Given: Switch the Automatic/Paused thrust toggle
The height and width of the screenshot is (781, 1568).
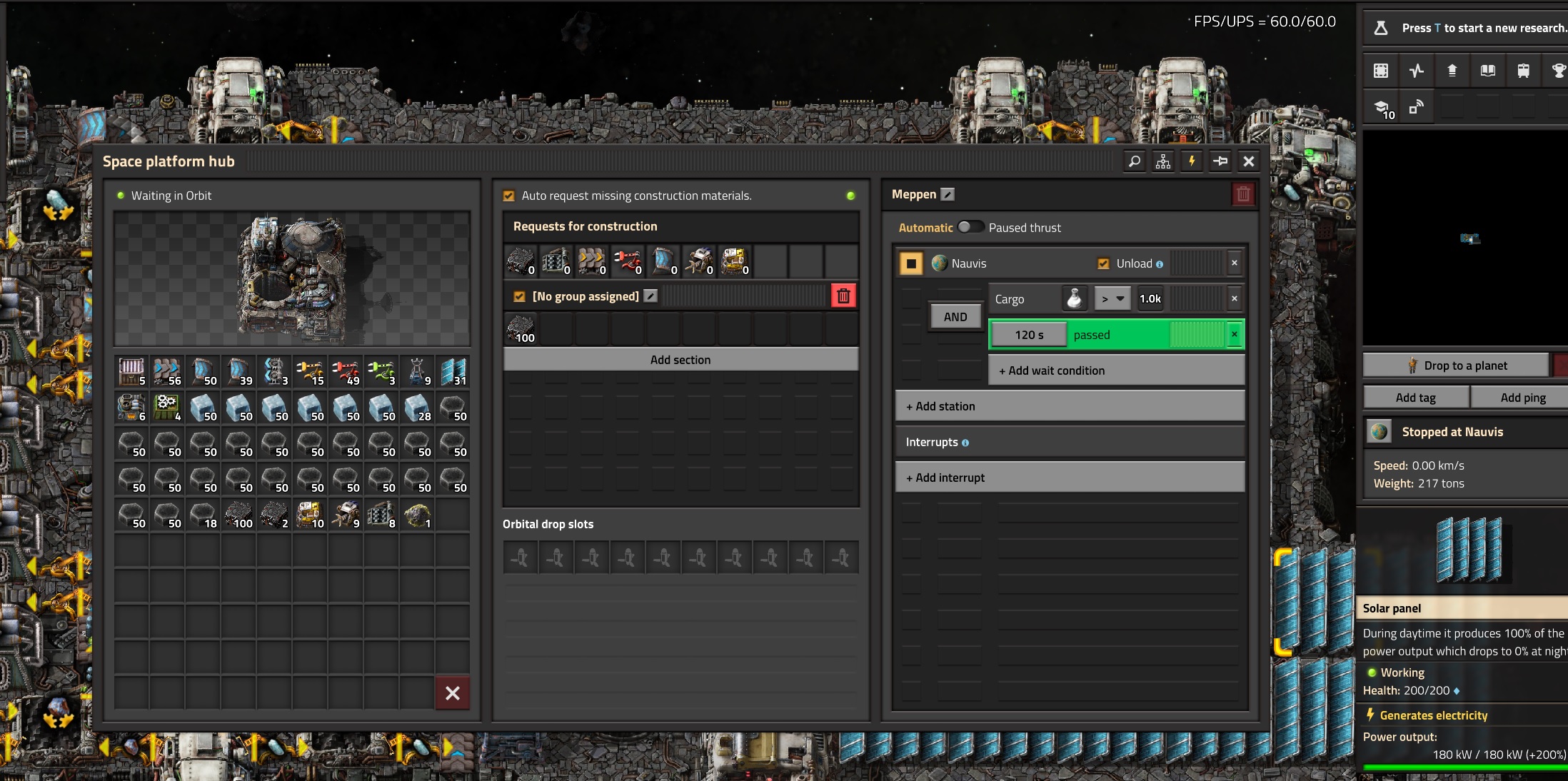Looking at the screenshot, I should pos(970,227).
